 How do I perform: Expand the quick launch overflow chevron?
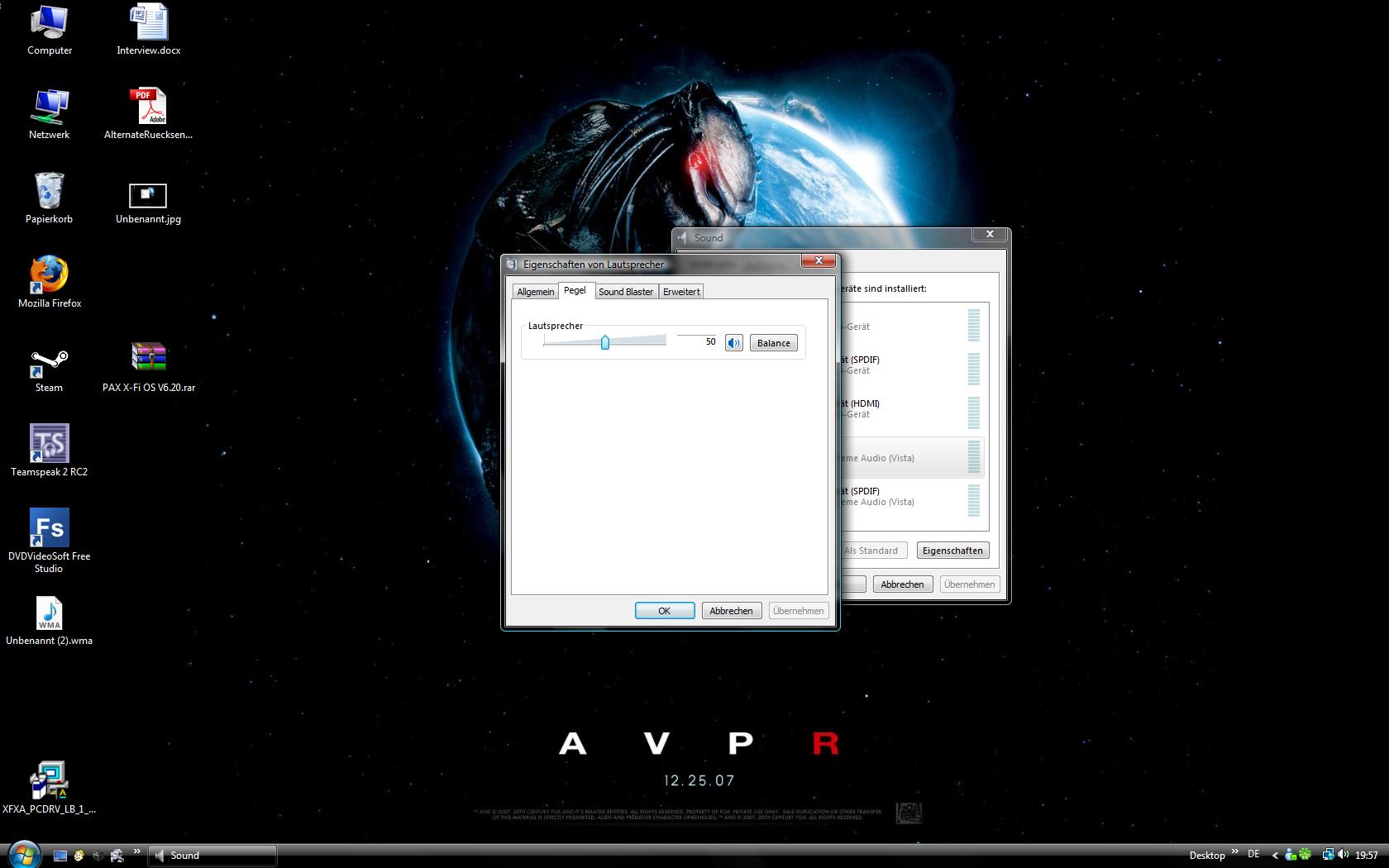click(x=137, y=851)
